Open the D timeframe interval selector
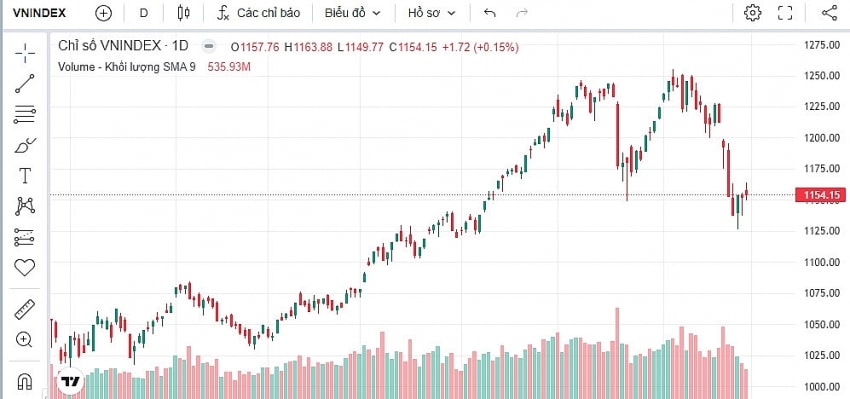Viewport: 850px width, 399px height. click(x=144, y=13)
